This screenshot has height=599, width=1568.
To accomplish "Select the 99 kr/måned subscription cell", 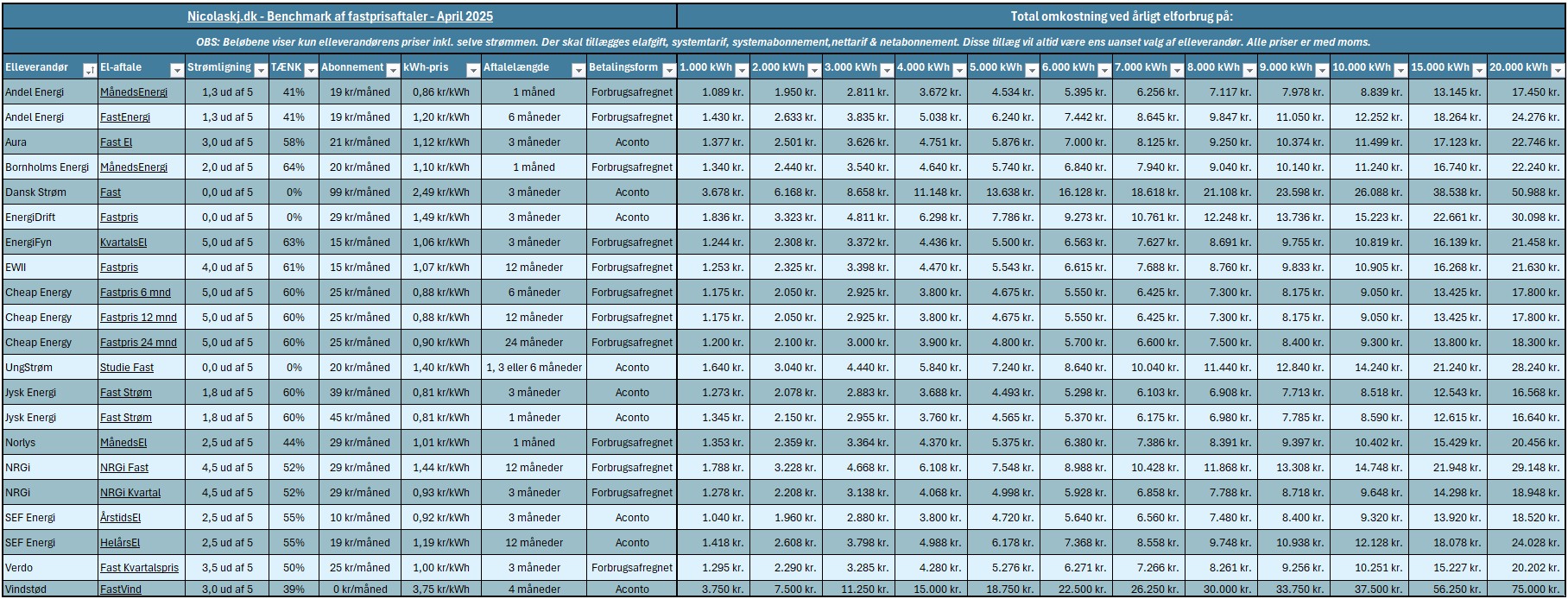I will (x=360, y=192).
